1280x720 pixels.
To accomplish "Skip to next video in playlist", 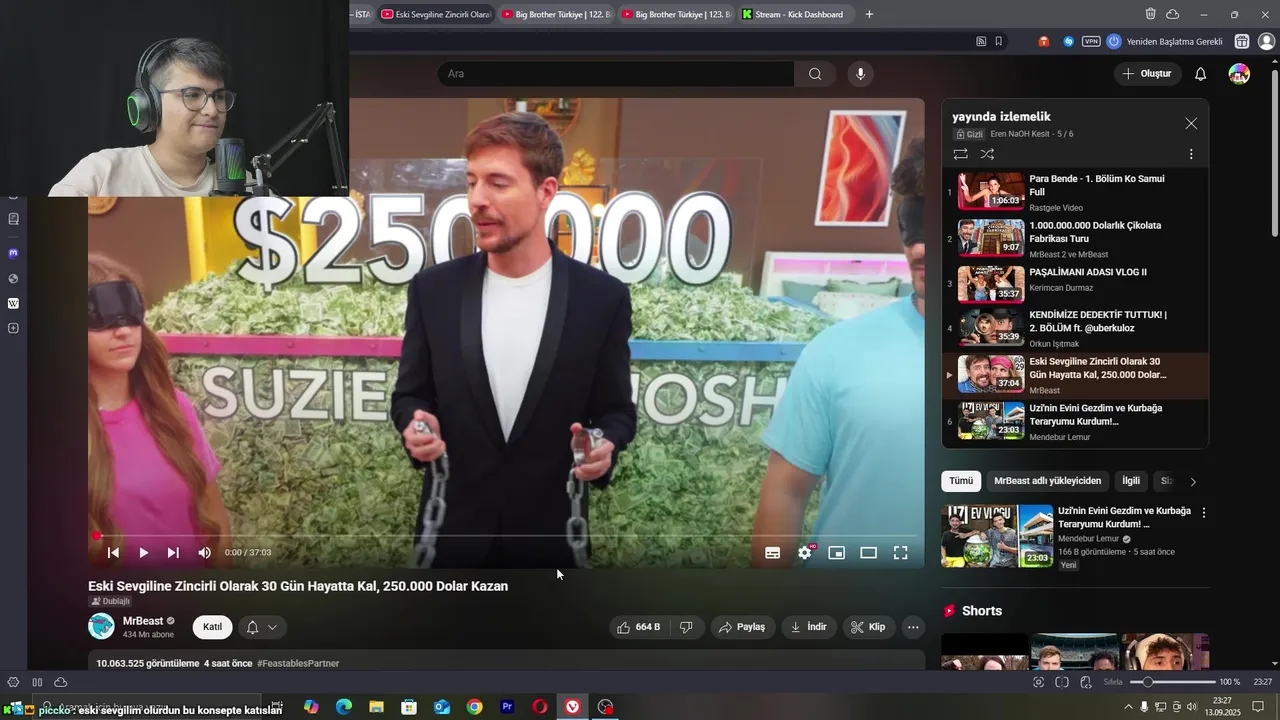I will 173,552.
